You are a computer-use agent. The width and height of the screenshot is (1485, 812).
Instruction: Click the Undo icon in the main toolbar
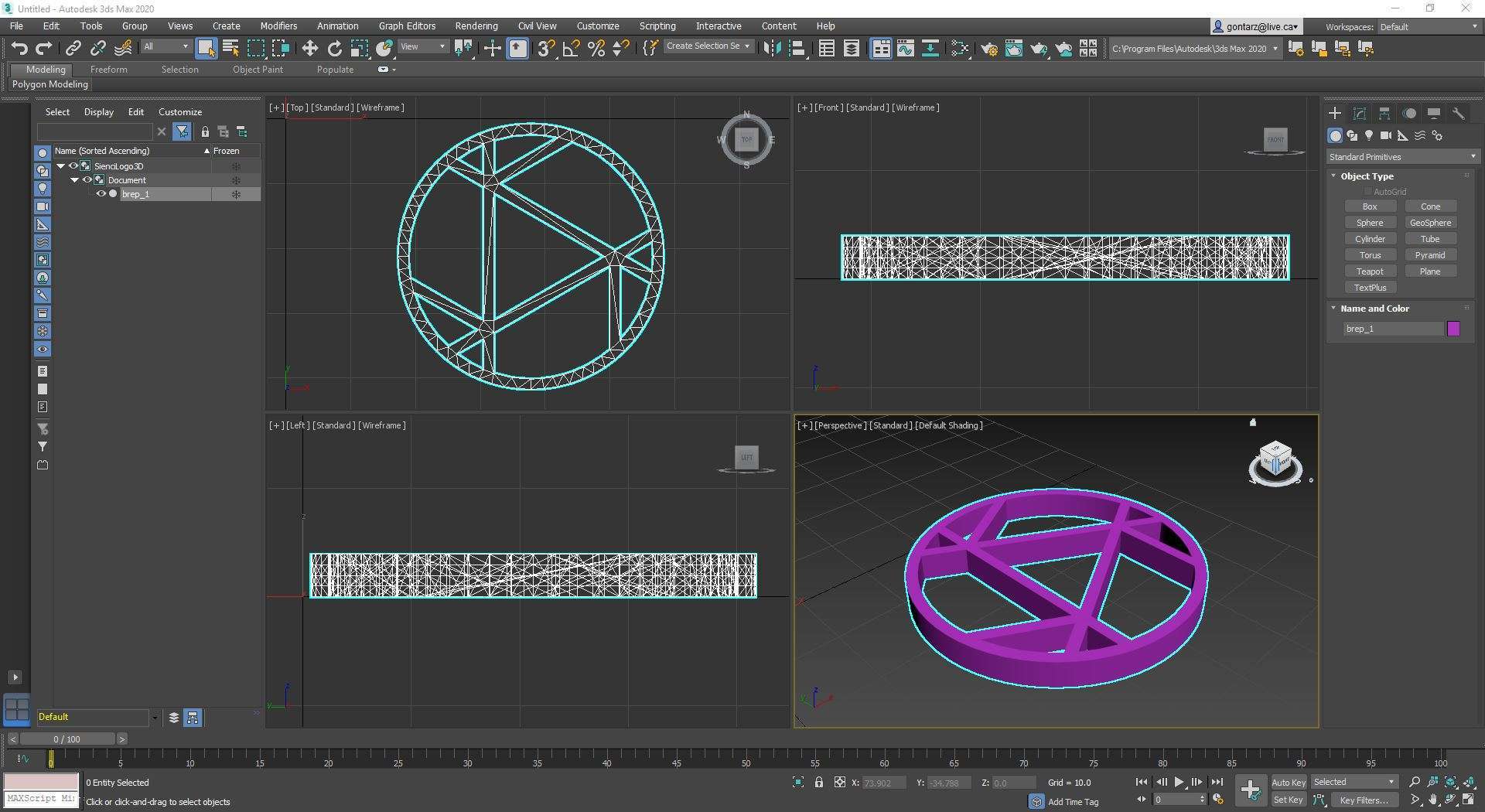click(x=19, y=49)
